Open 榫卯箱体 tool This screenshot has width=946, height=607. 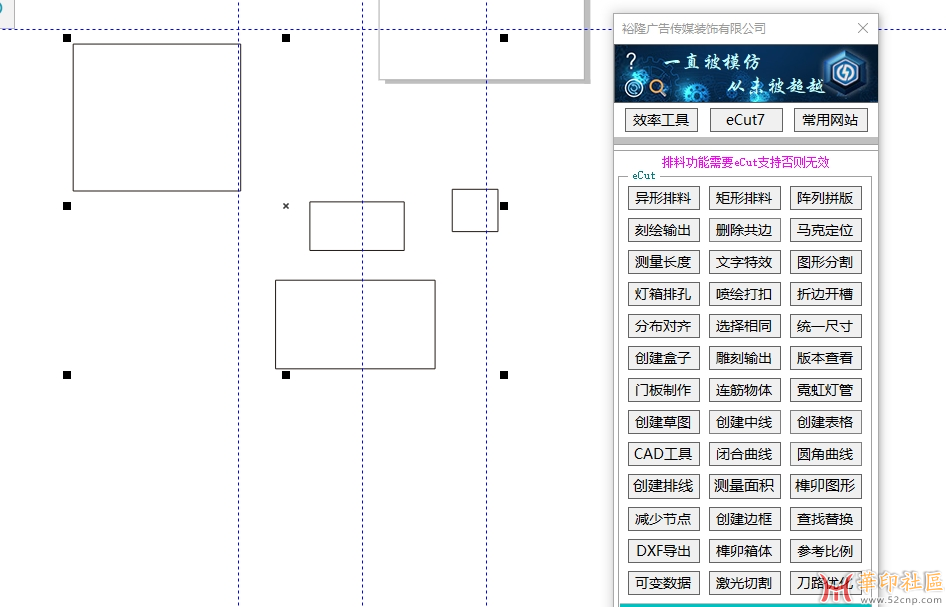click(744, 550)
